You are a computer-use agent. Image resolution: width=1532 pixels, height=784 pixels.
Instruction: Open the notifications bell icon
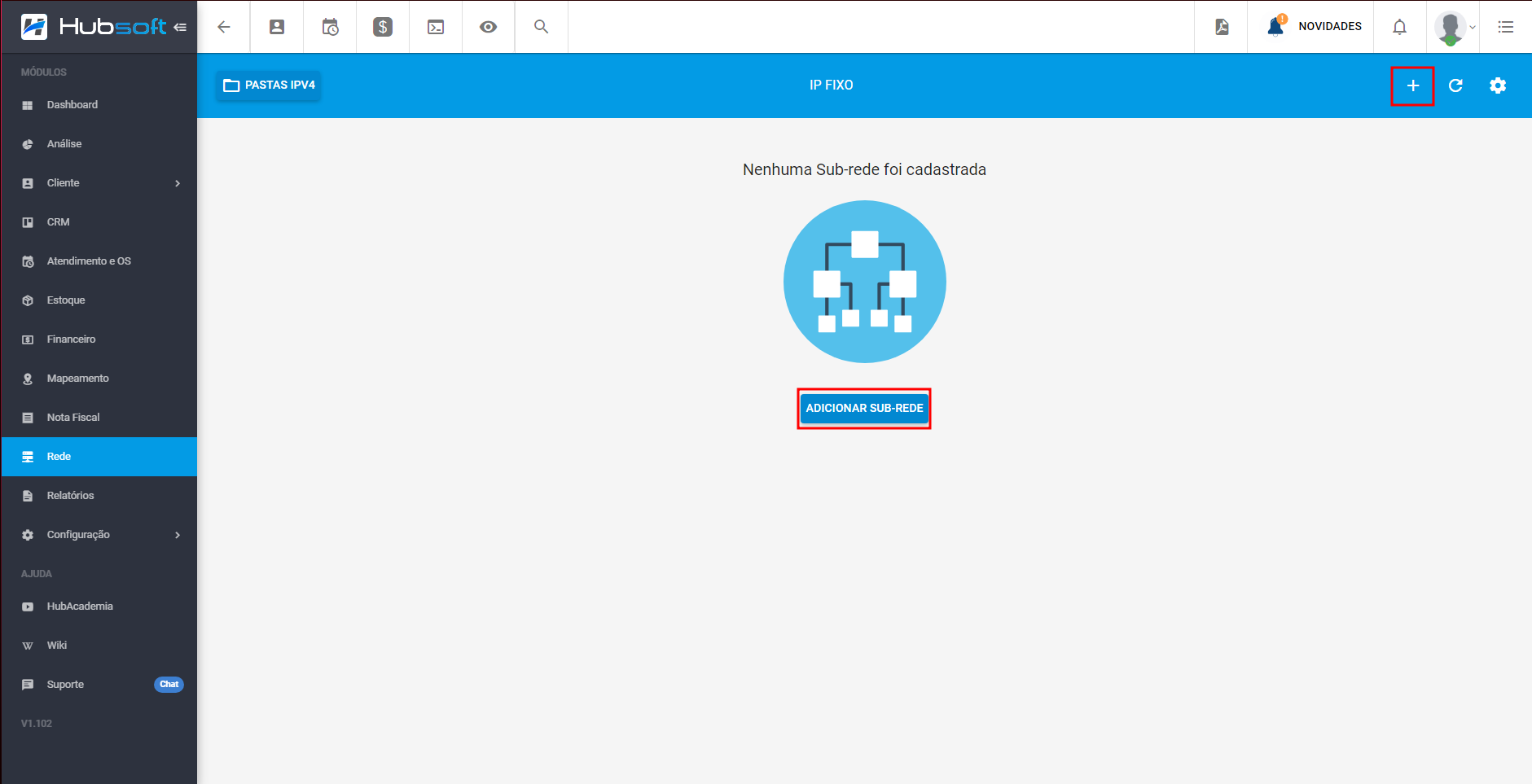click(x=1399, y=27)
